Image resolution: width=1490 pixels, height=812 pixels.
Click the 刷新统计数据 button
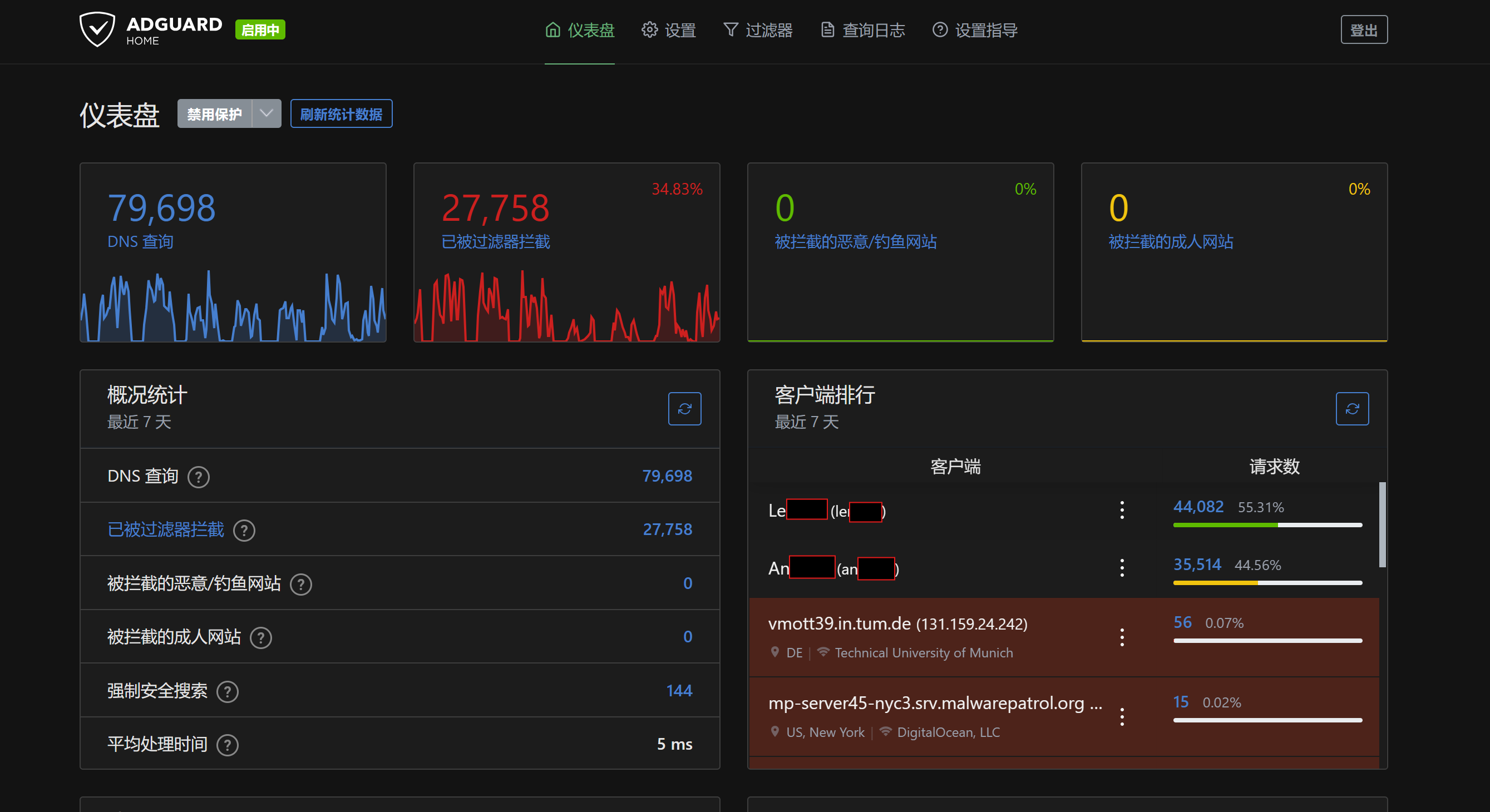tap(341, 114)
